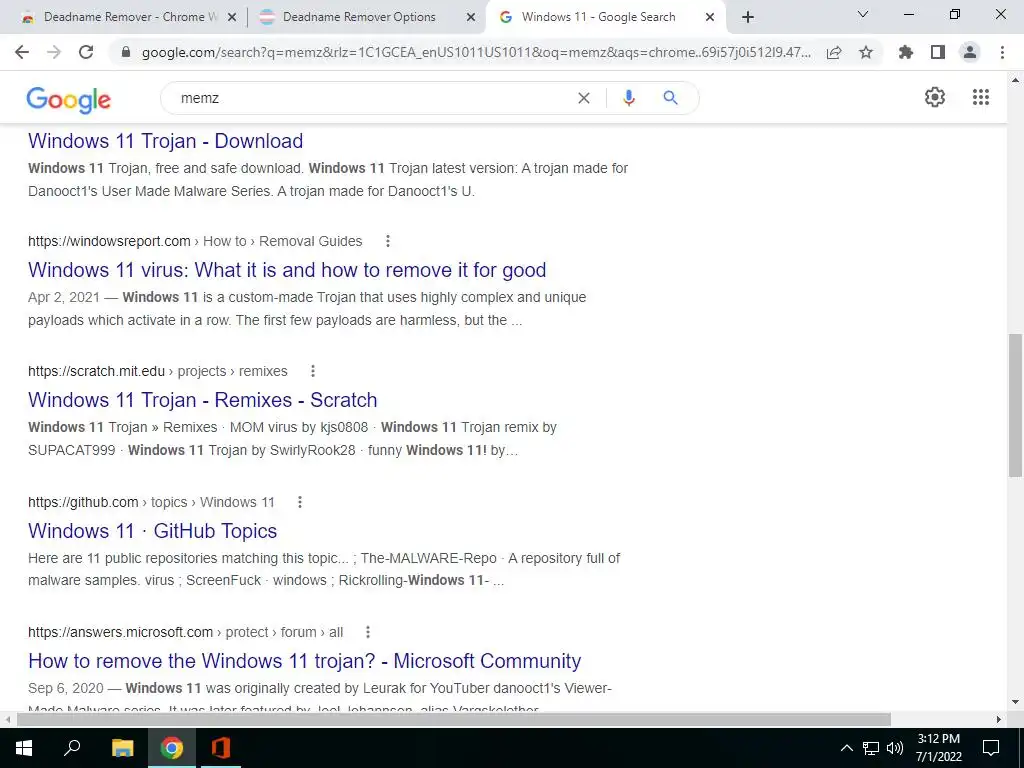This screenshot has height=768, width=1024.
Task: Open Windows 11 Trojan - Download link
Action: point(165,141)
